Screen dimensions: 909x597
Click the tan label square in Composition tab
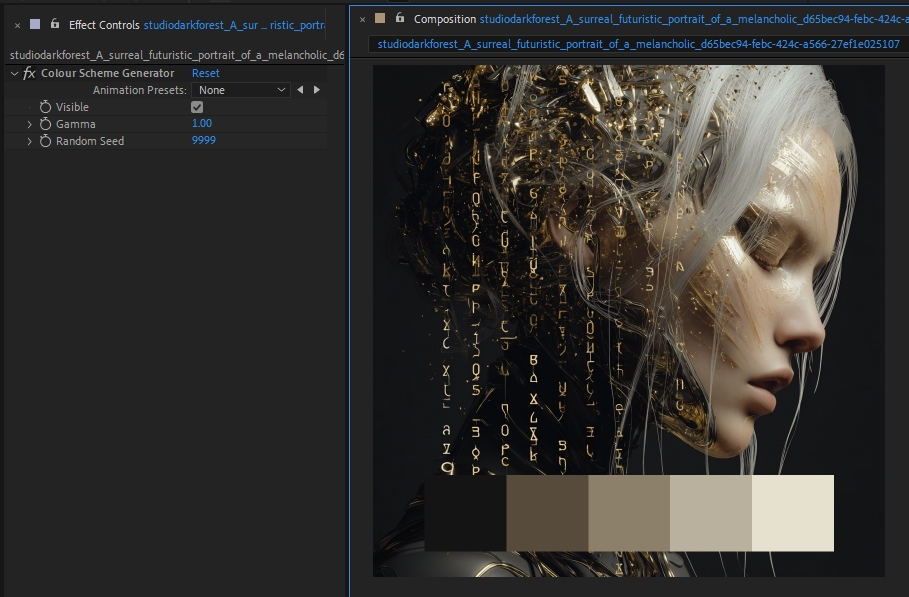click(x=380, y=18)
